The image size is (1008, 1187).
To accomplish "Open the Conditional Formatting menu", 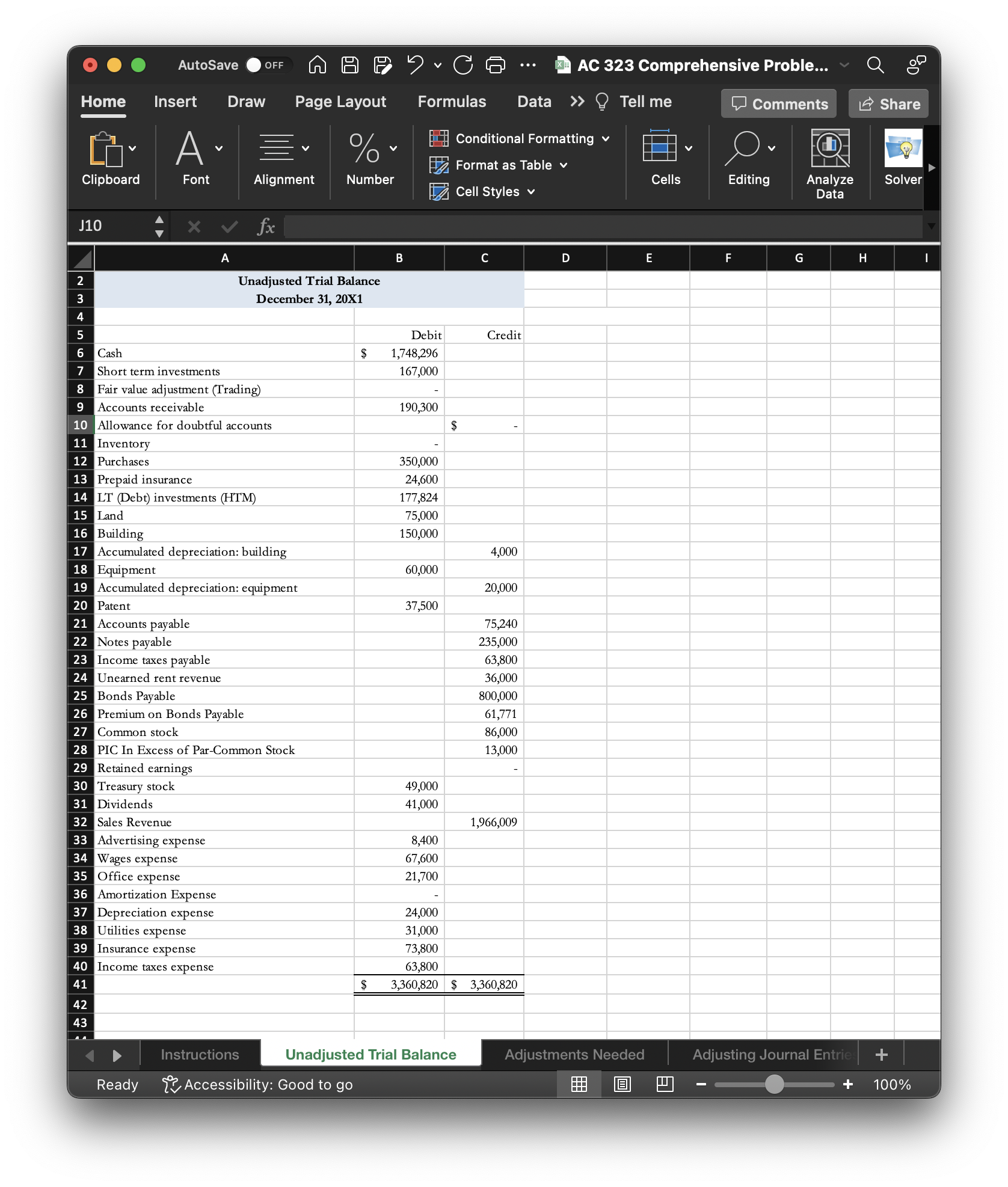I will (520, 138).
